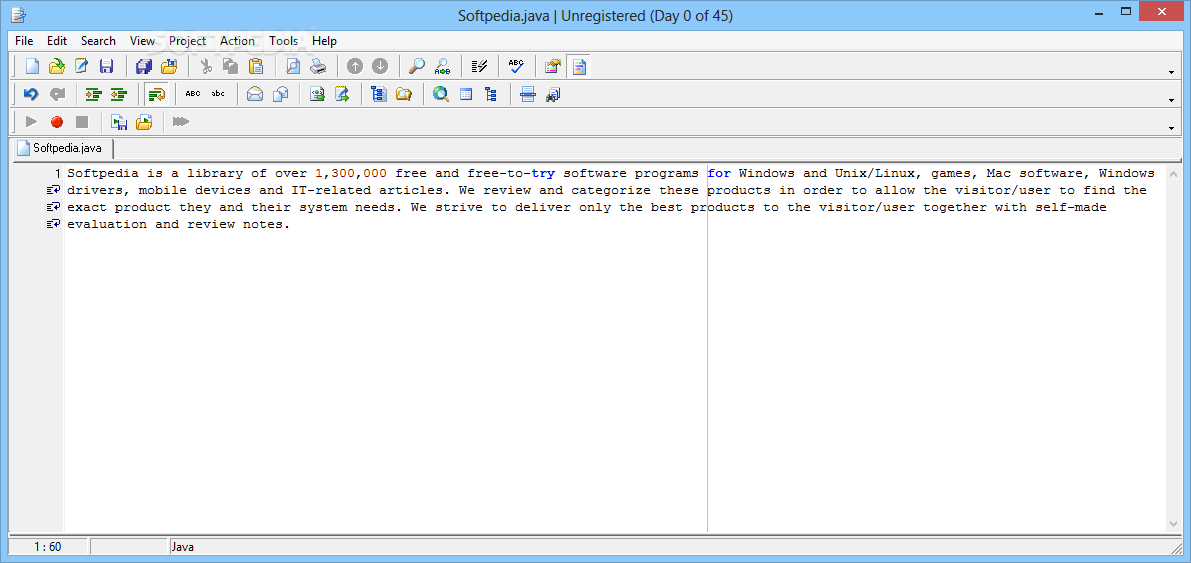Print the document
This screenshot has height=563, width=1191.
317,67
